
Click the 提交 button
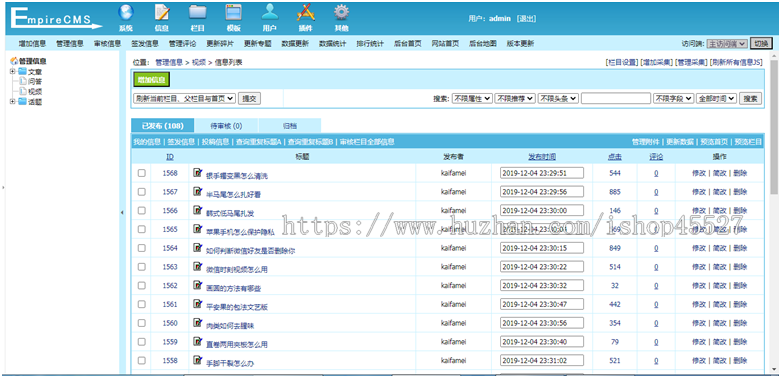[x=249, y=99]
